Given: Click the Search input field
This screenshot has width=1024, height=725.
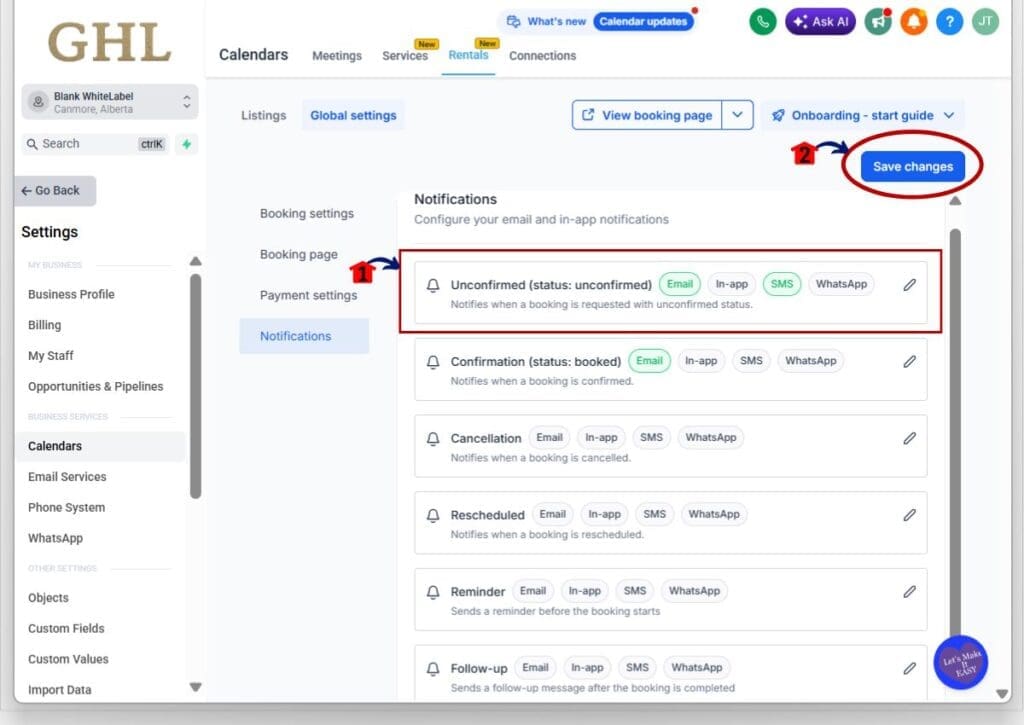Looking at the screenshot, I should point(95,144).
